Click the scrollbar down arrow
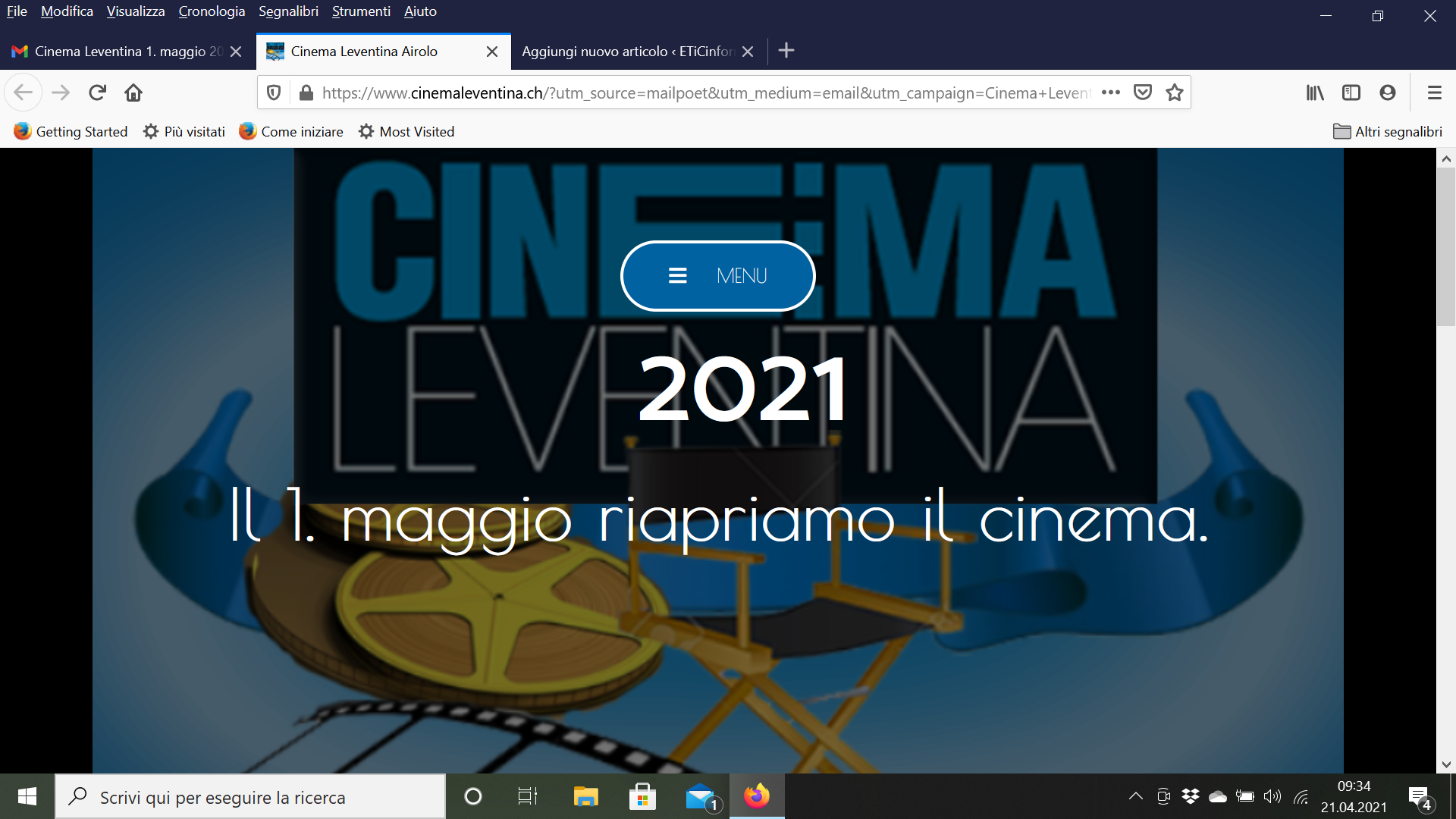Viewport: 1456px width, 819px height. coord(1446,764)
